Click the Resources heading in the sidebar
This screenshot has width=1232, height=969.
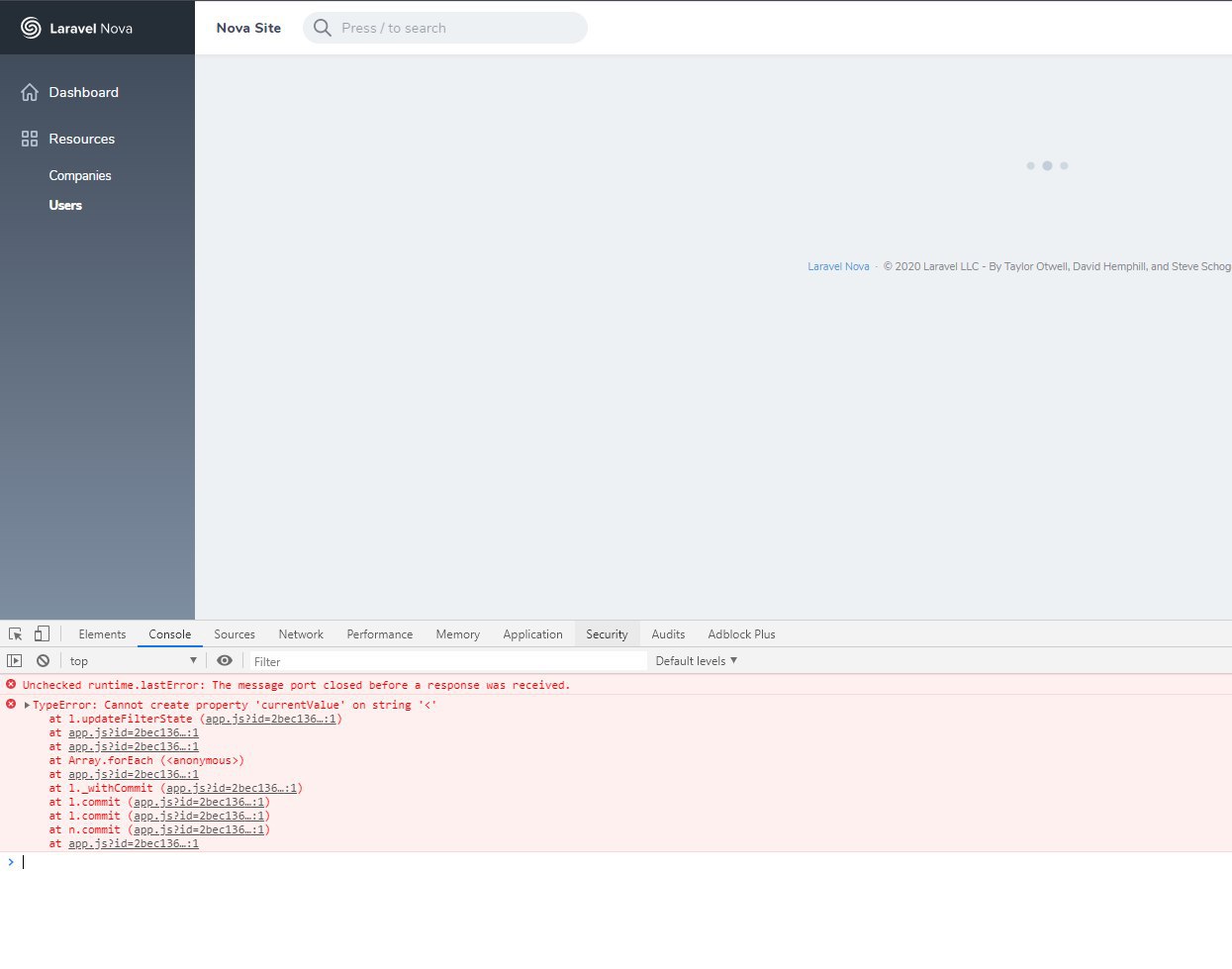[82, 139]
